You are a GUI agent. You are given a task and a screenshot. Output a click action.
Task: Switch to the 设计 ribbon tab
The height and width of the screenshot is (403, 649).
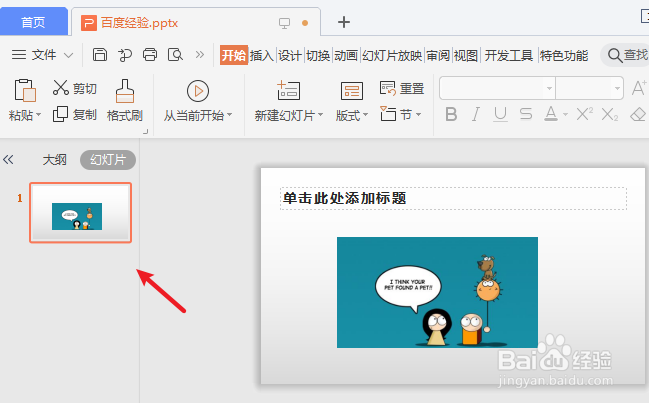click(x=289, y=55)
